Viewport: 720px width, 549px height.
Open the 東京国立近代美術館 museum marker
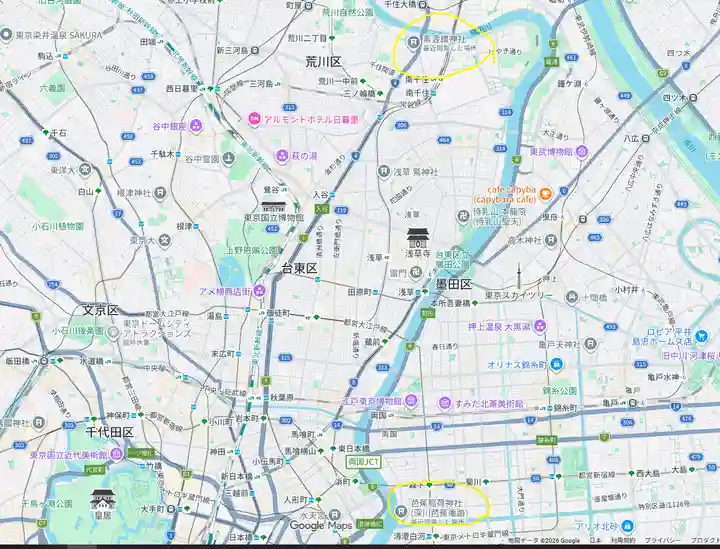coord(117,455)
